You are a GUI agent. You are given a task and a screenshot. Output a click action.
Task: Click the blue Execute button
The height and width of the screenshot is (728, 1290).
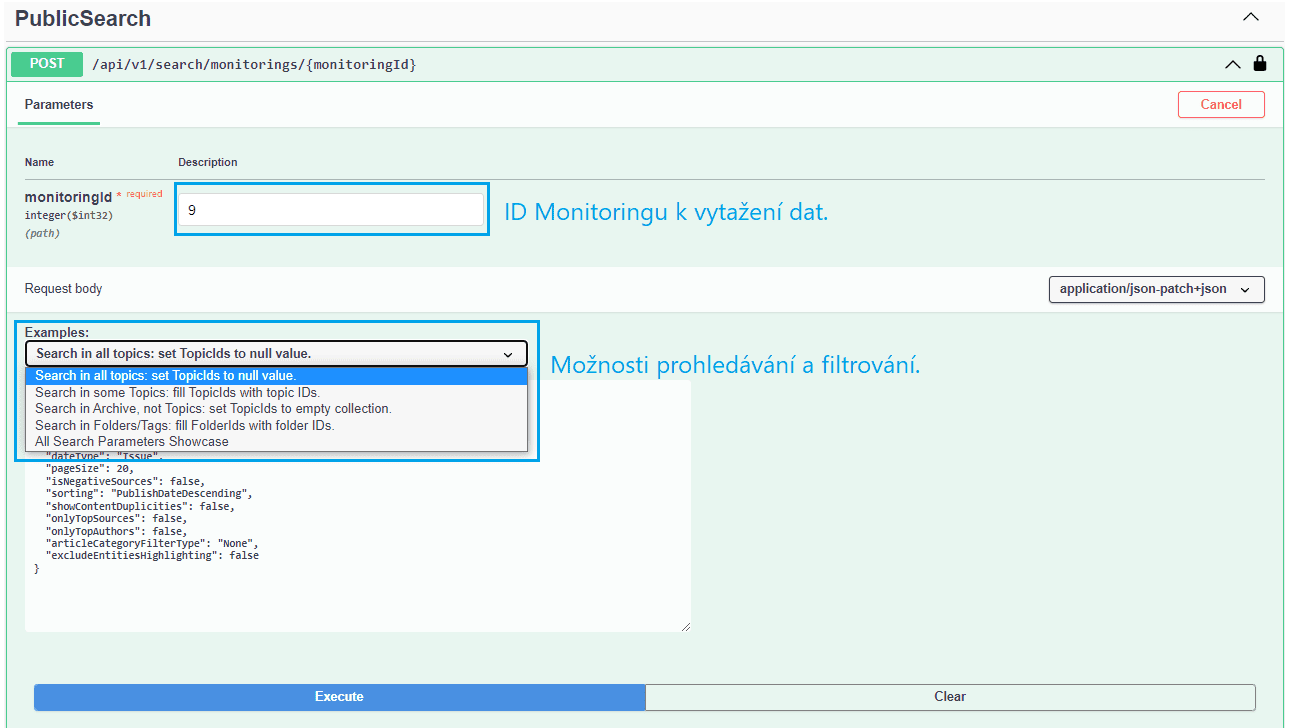339,696
